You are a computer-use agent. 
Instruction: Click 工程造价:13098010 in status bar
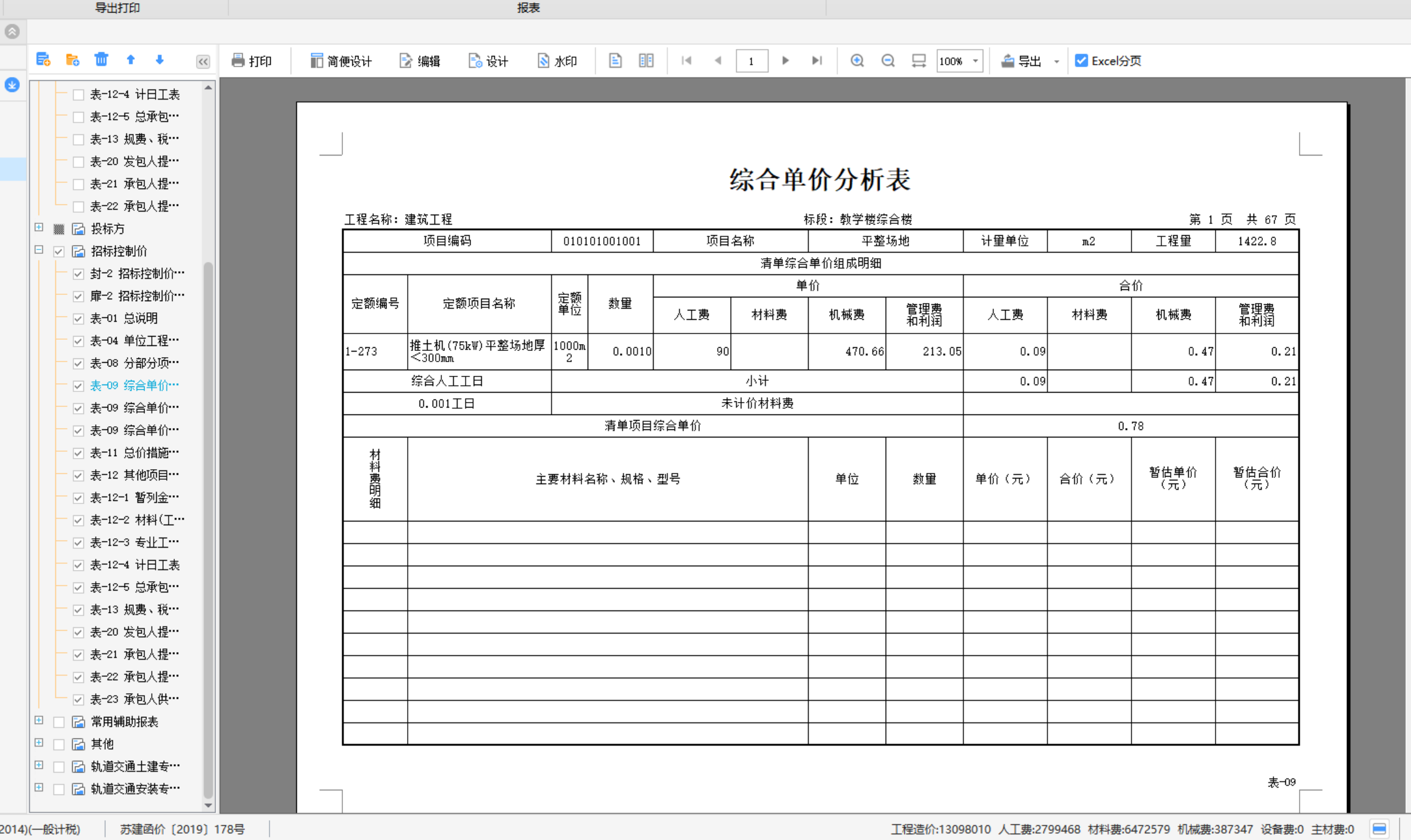pyautogui.click(x=940, y=829)
